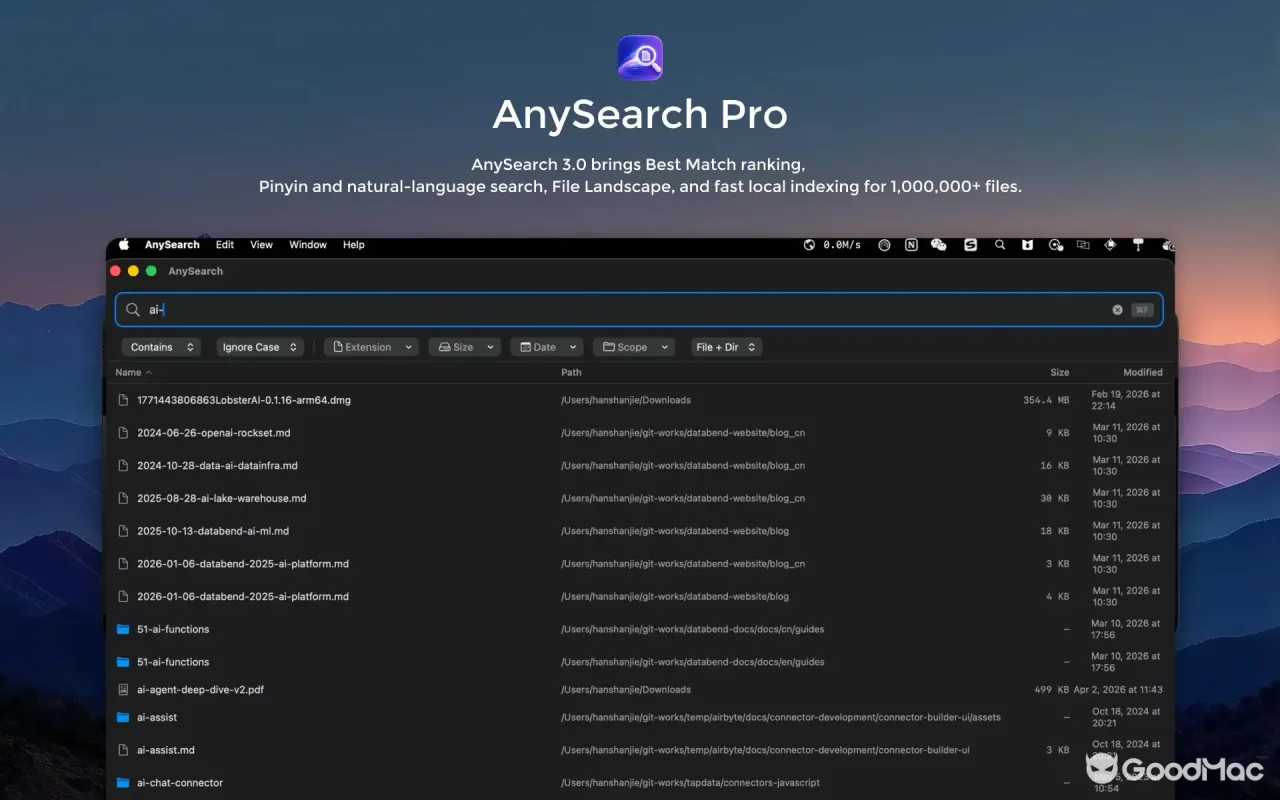This screenshot has width=1280, height=800.
Task: Sort results by Path column header
Action: point(571,372)
